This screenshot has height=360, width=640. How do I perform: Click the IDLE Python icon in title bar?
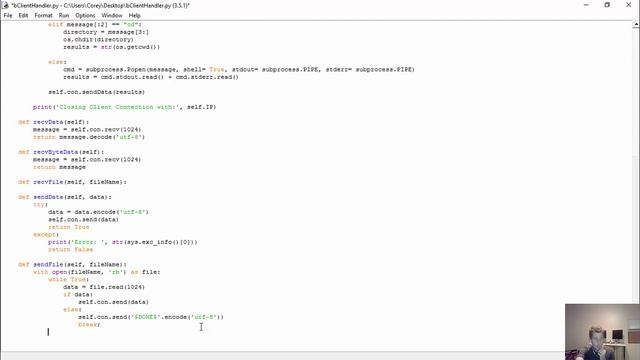pyautogui.click(x=5, y=5)
